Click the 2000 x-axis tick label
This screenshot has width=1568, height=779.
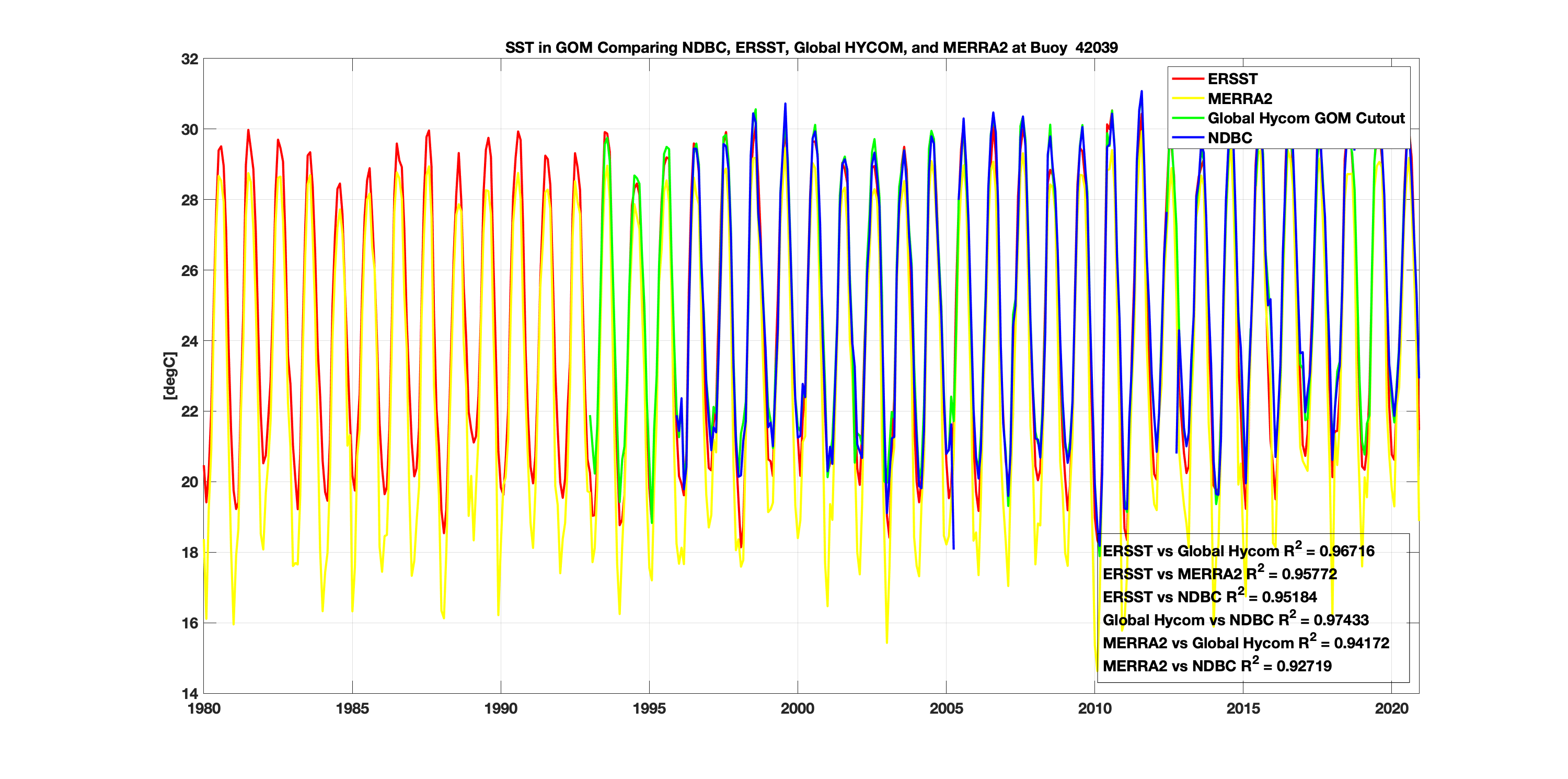coord(798,708)
